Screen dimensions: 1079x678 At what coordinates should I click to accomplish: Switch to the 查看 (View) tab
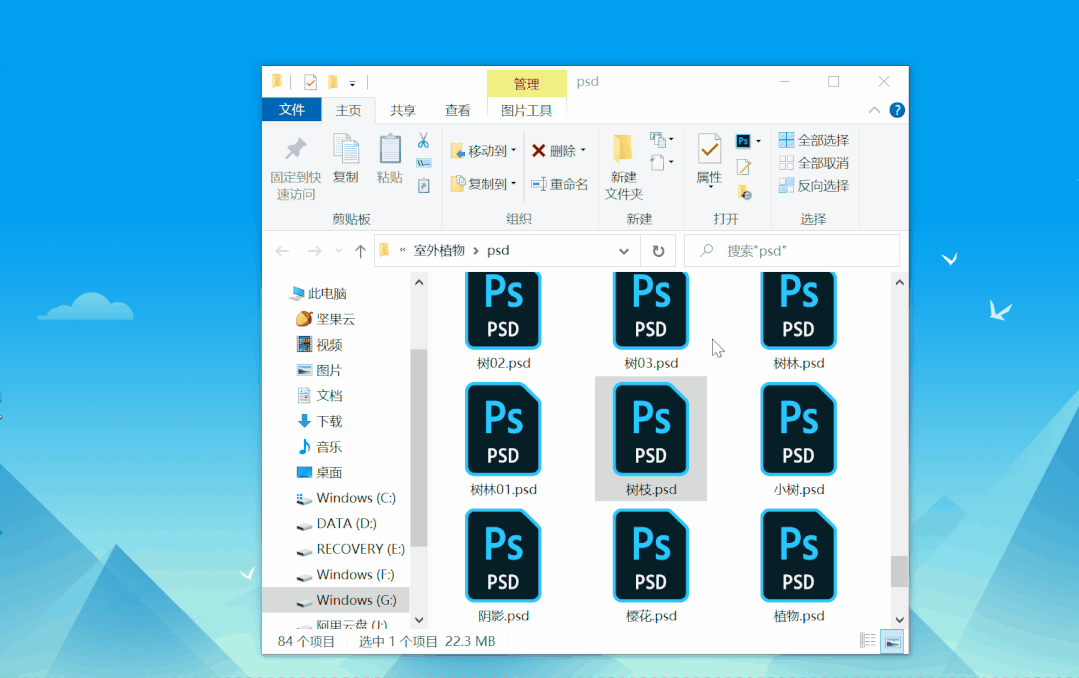click(457, 110)
